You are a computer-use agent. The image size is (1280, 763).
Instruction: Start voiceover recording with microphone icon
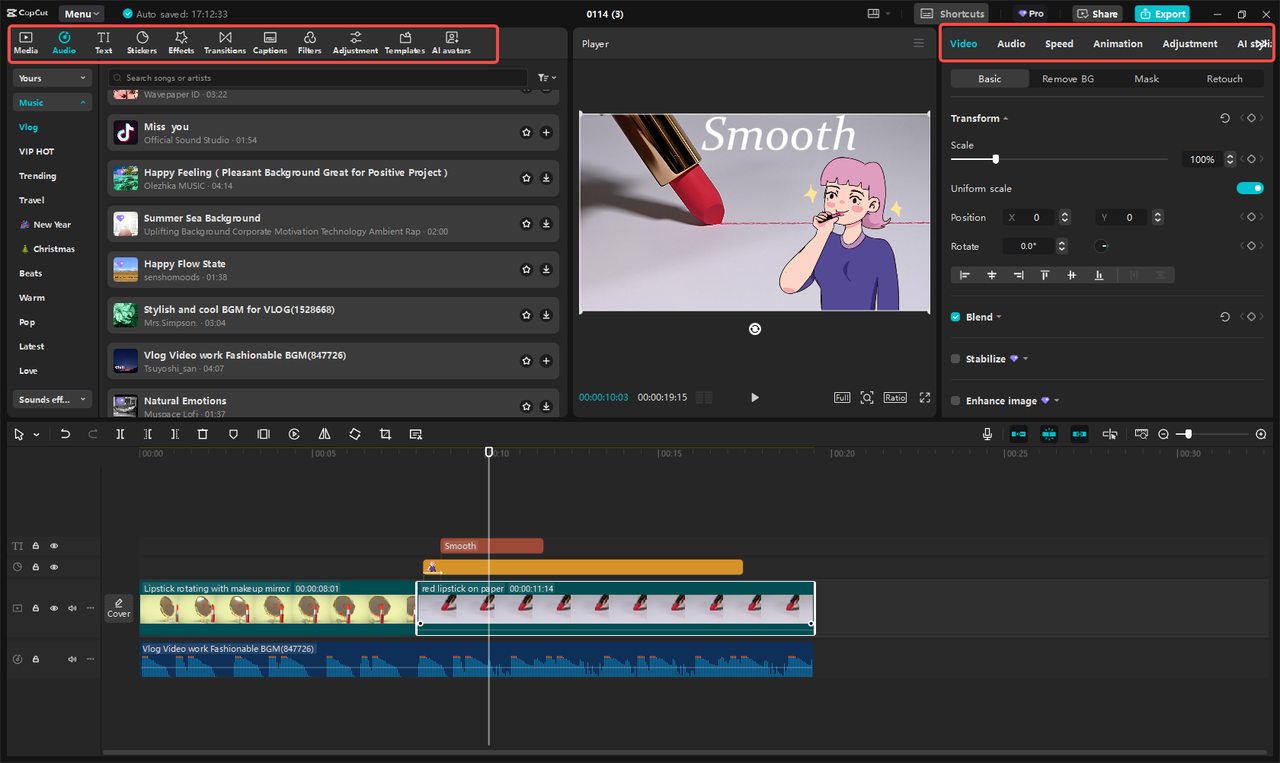[x=987, y=434]
